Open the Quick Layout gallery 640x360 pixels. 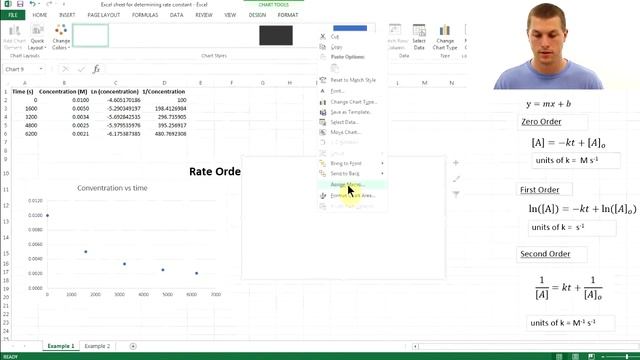pyautogui.click(x=37, y=37)
